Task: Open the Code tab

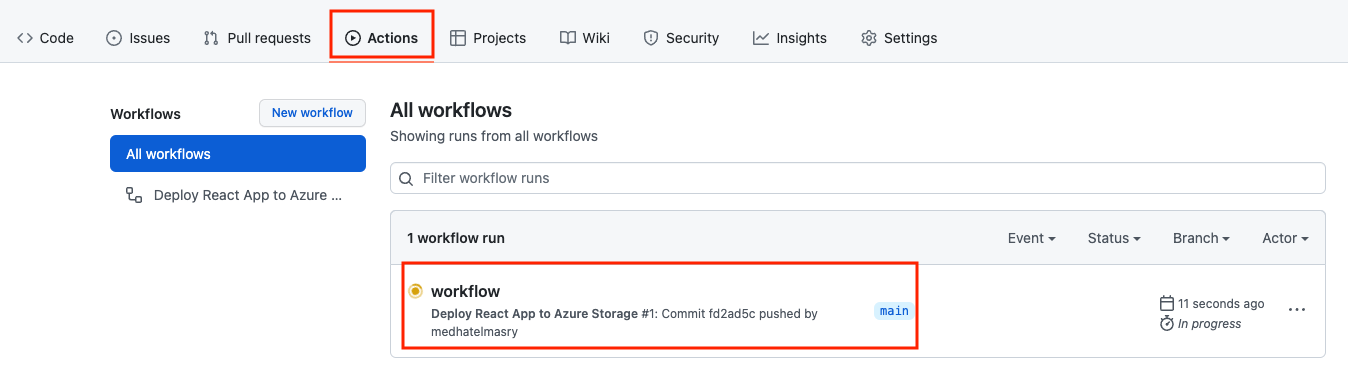Action: click(x=45, y=38)
